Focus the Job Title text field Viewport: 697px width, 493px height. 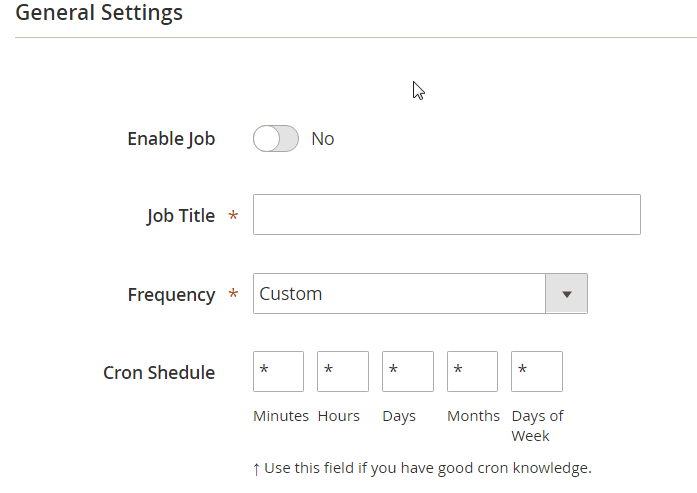[x=446, y=215]
